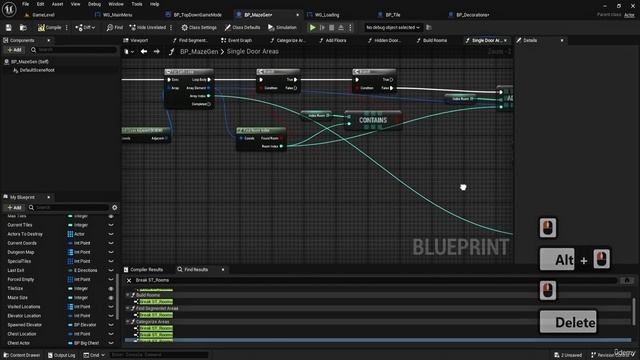Open My Blueprint settings gear
Viewport: 640px width, 360px height.
click(115, 208)
